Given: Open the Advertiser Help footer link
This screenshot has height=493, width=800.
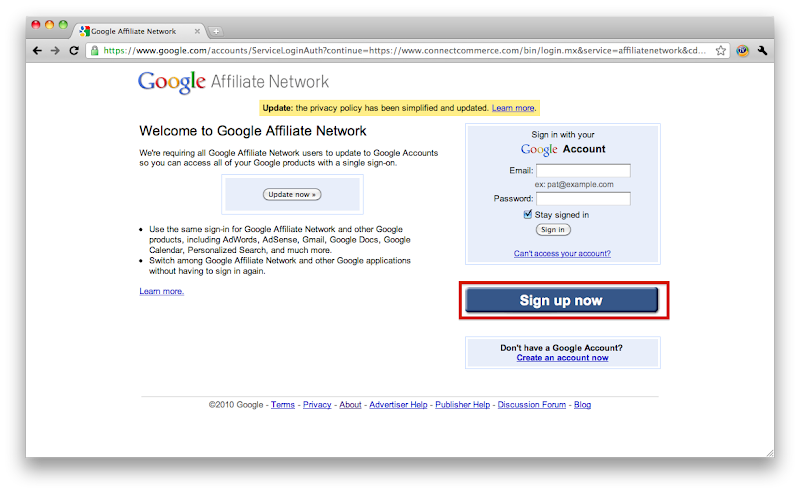Looking at the screenshot, I should click(398, 405).
